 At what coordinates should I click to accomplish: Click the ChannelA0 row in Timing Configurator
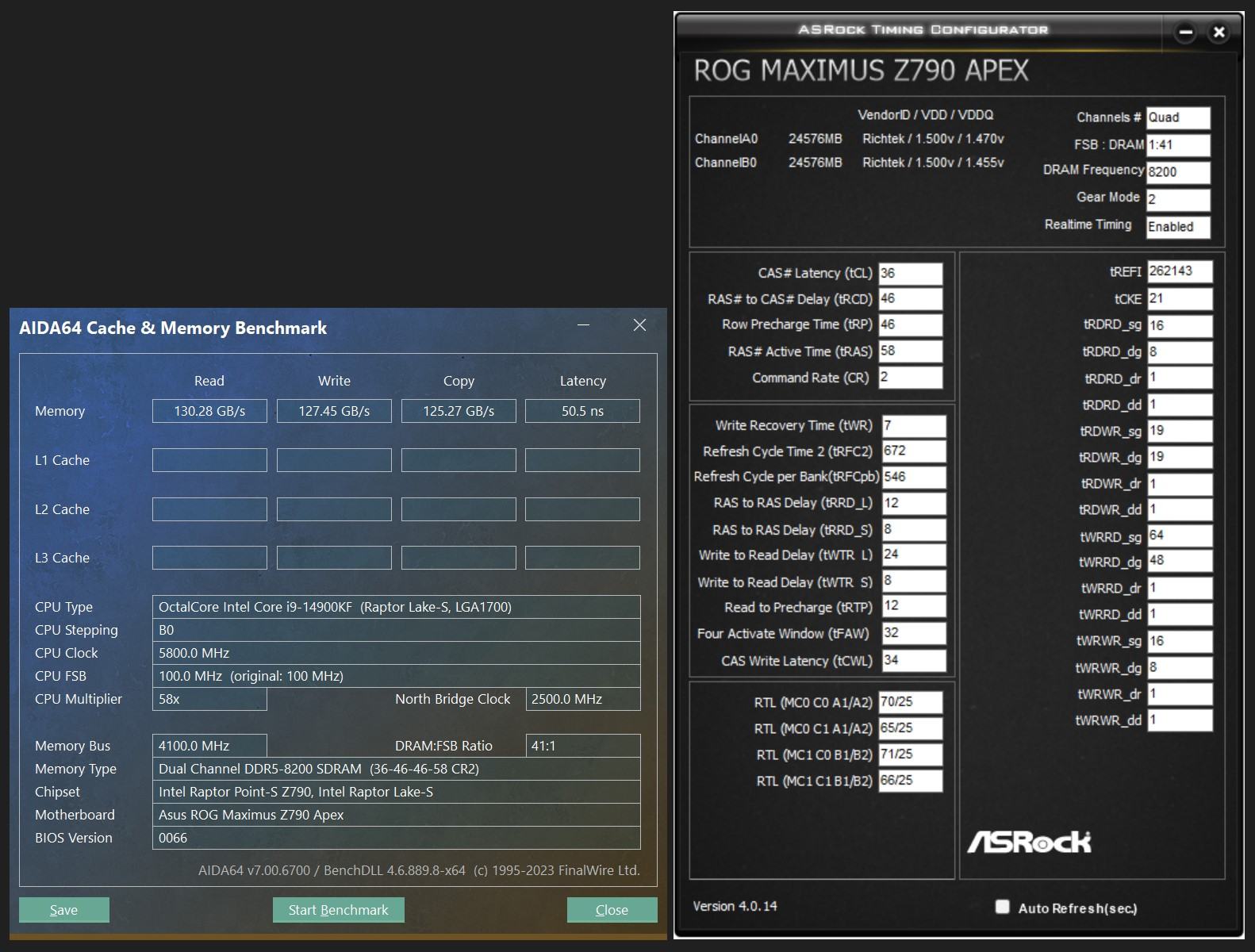point(850,139)
